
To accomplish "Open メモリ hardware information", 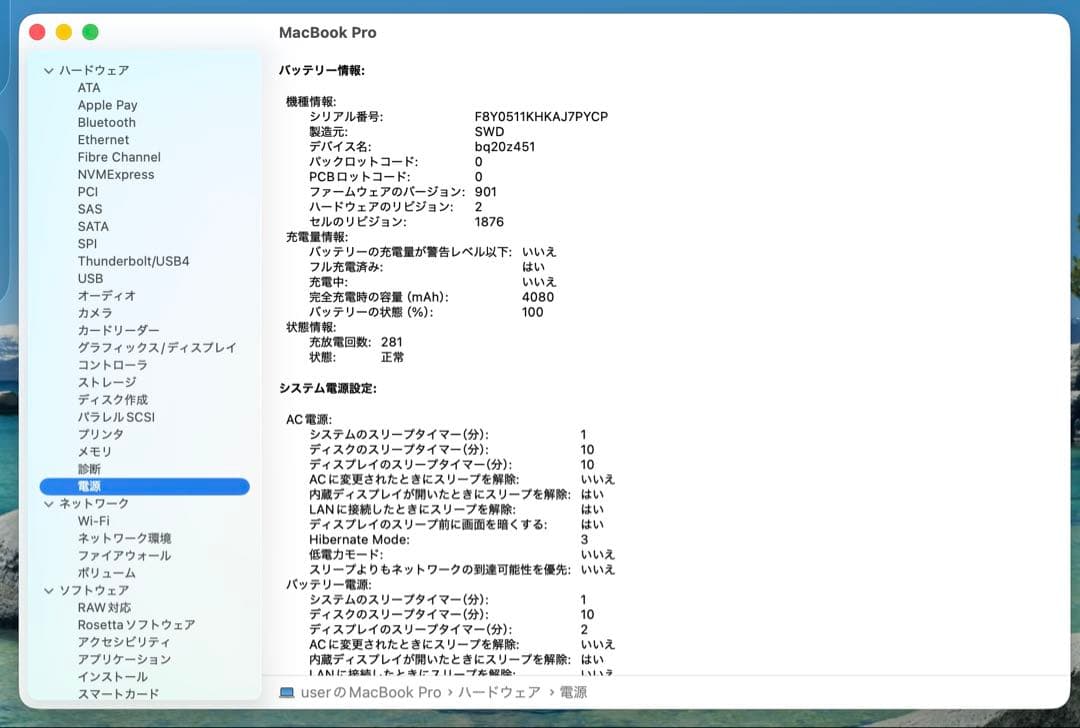I will tap(96, 451).
